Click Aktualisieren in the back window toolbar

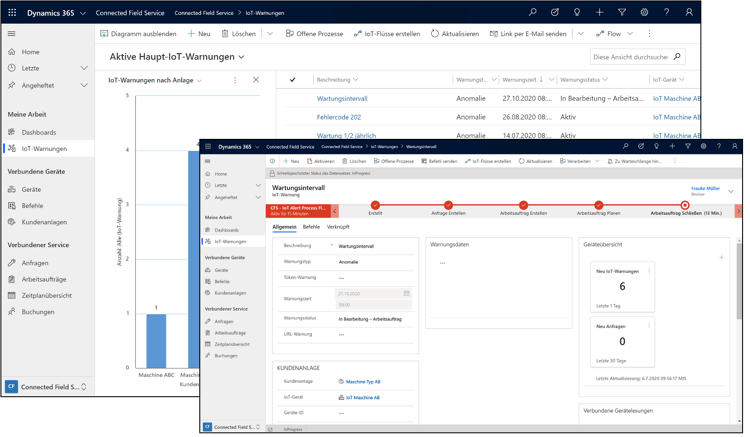point(455,34)
